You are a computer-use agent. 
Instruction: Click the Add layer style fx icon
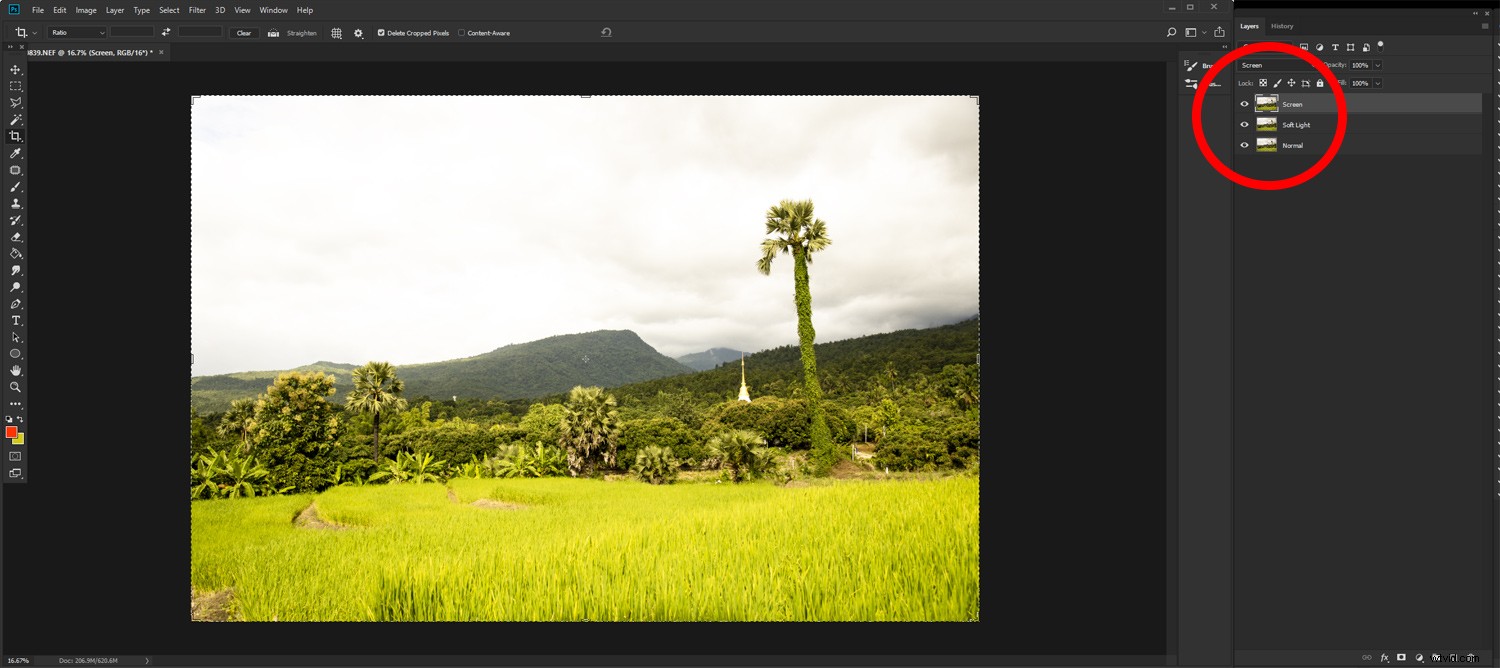[1384, 657]
